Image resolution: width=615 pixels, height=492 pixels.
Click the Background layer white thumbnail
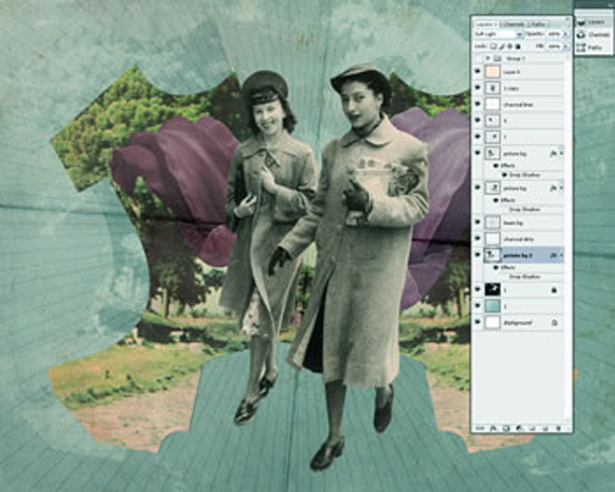point(492,323)
